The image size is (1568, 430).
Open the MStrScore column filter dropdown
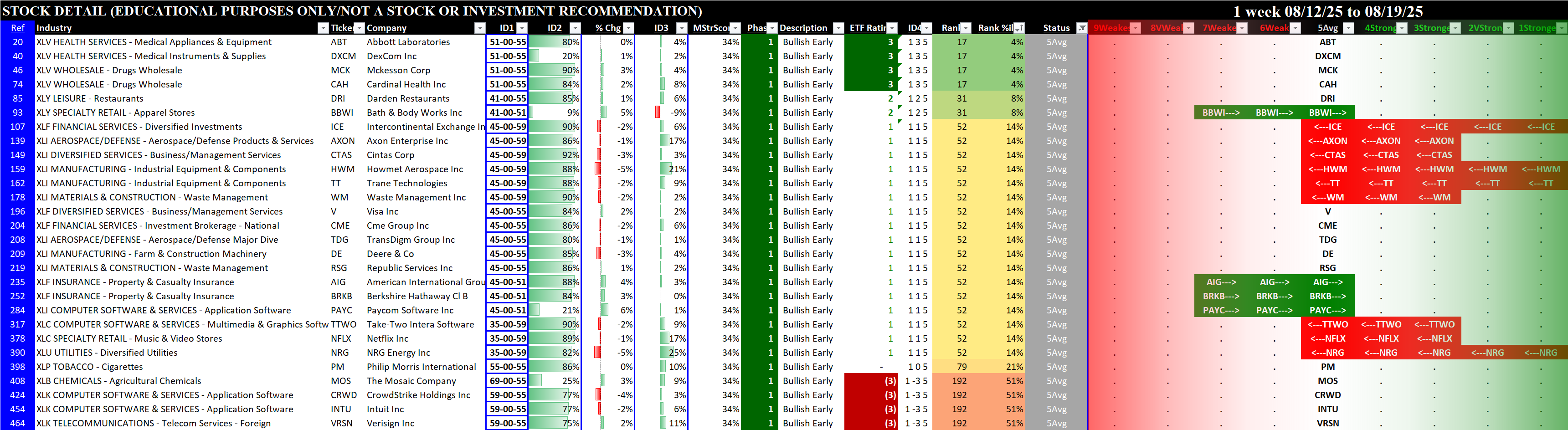735,28
